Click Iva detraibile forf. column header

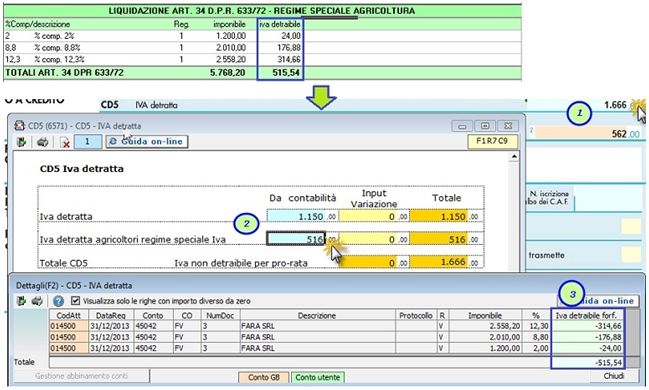click(586, 315)
